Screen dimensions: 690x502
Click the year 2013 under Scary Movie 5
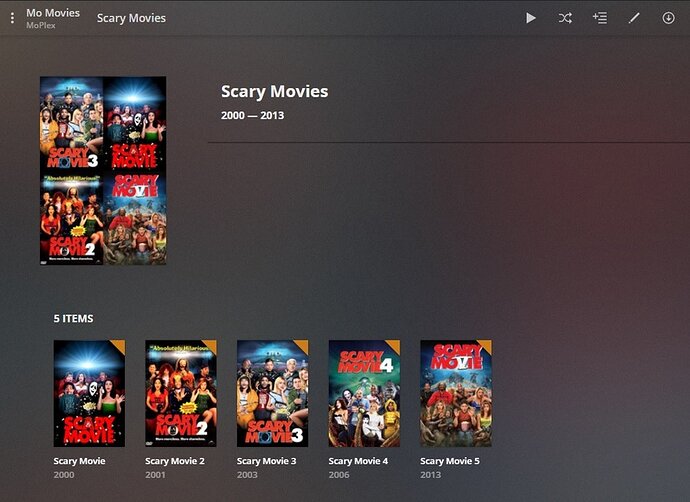point(430,475)
